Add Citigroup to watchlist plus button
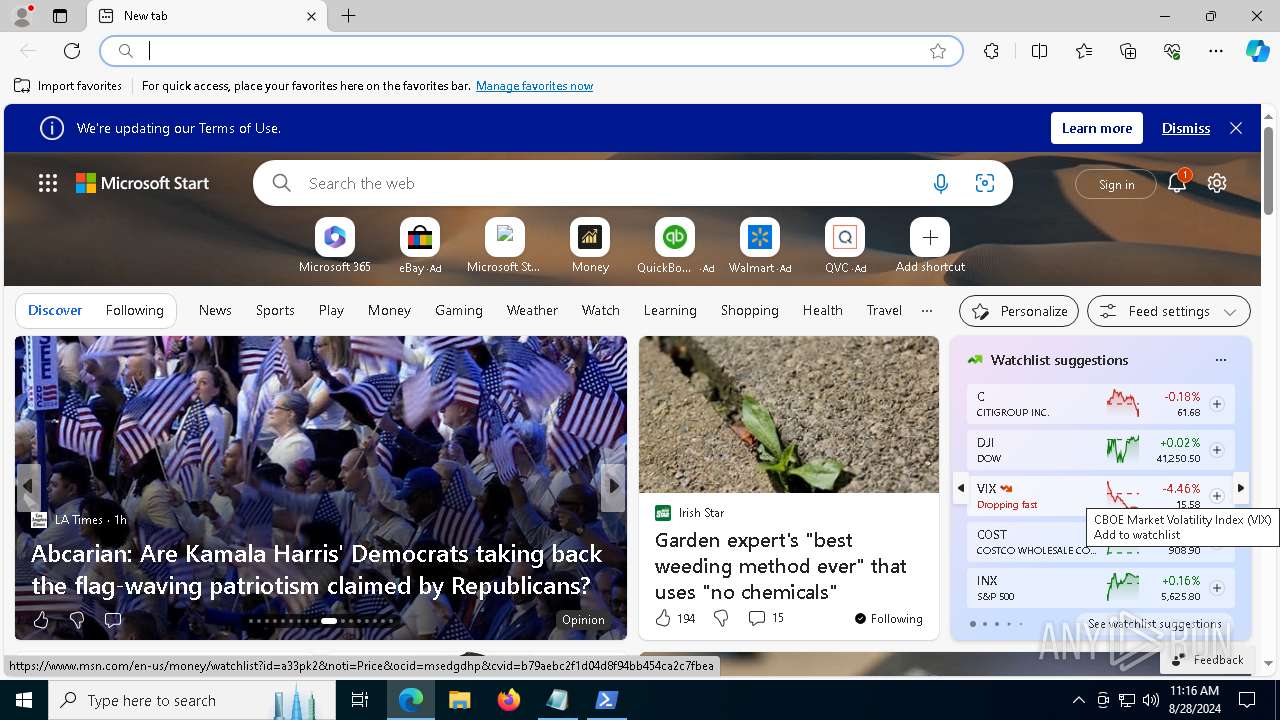 (1217, 404)
